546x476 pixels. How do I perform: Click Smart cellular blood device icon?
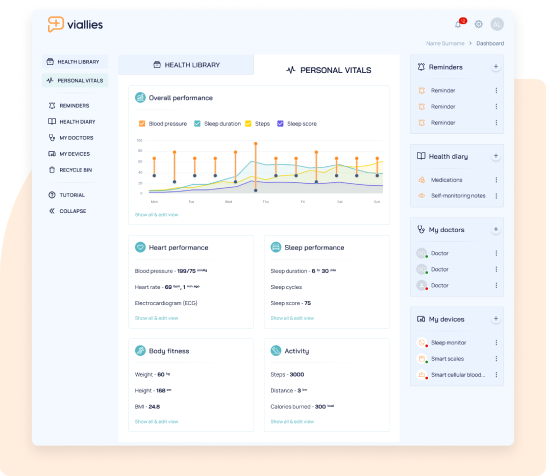tap(422, 375)
